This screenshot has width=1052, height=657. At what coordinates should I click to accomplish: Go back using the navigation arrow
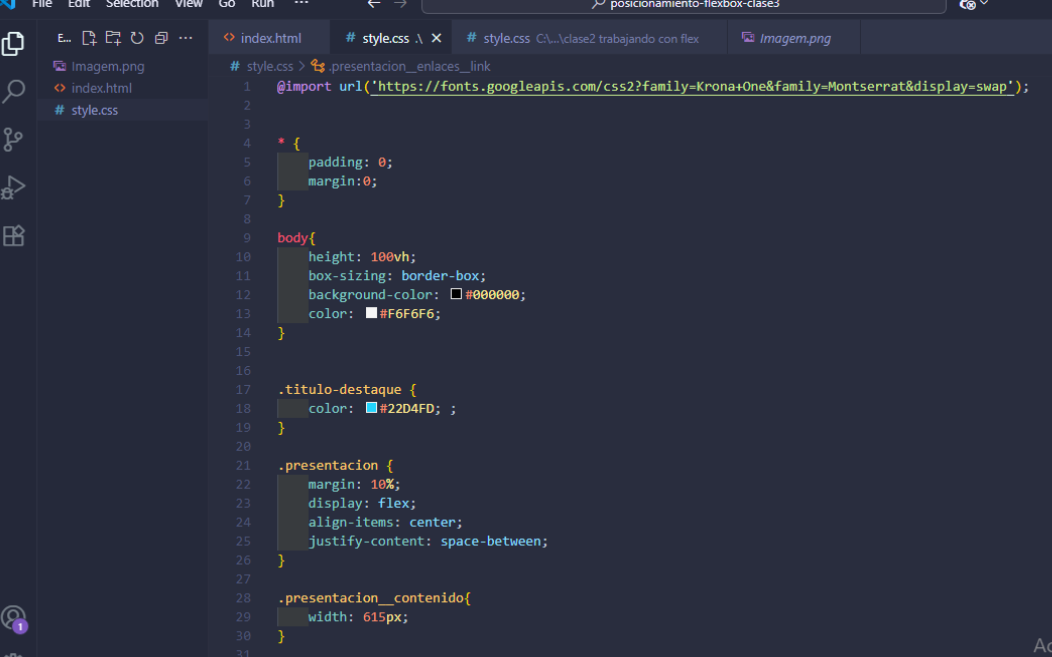374,4
